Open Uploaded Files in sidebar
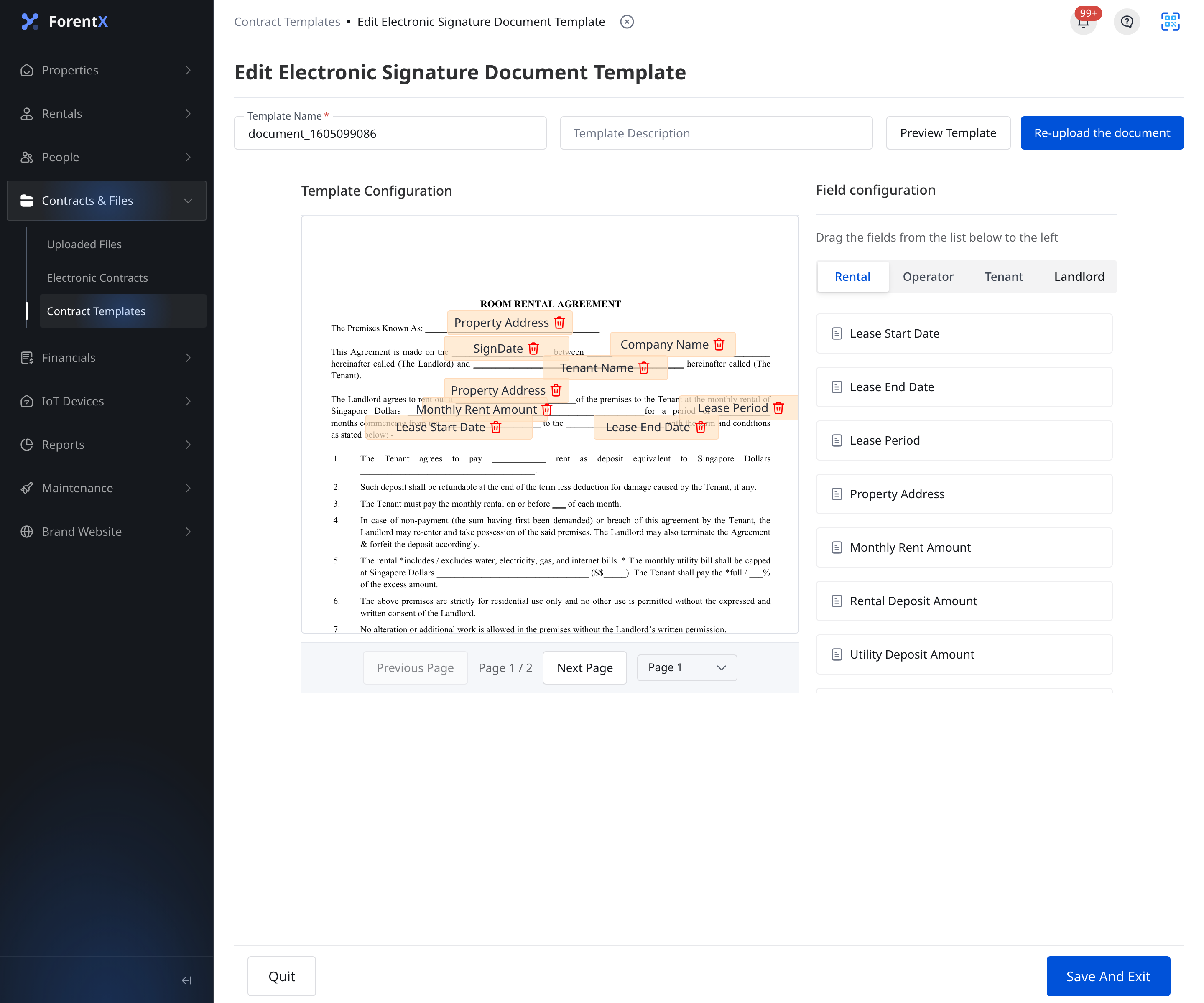1204x1003 pixels. point(84,244)
